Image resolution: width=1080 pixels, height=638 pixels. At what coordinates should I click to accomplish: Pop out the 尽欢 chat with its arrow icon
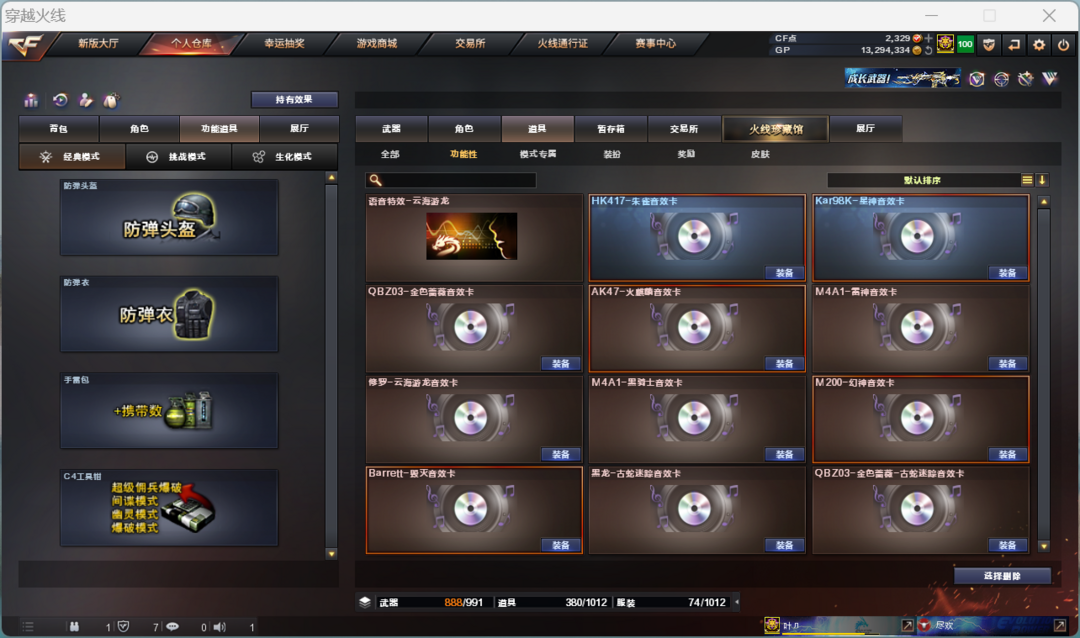pyautogui.click(x=1060, y=626)
